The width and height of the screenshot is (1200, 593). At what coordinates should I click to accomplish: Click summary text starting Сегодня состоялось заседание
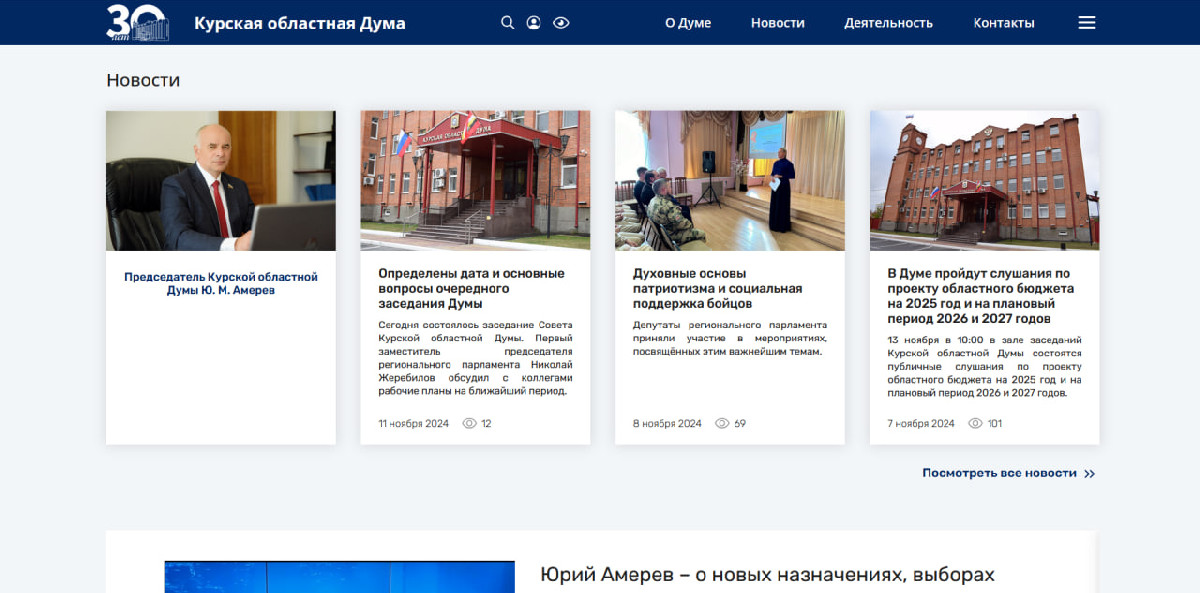click(475, 358)
